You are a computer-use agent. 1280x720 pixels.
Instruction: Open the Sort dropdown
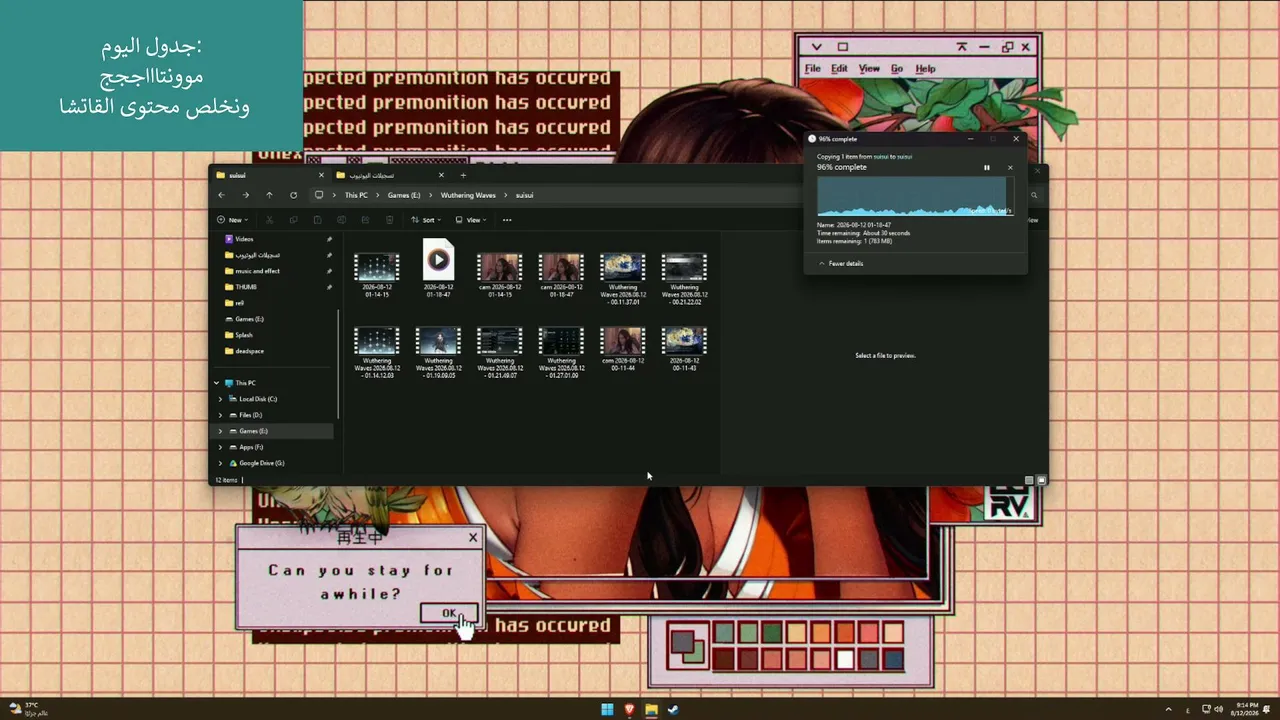(x=426, y=220)
